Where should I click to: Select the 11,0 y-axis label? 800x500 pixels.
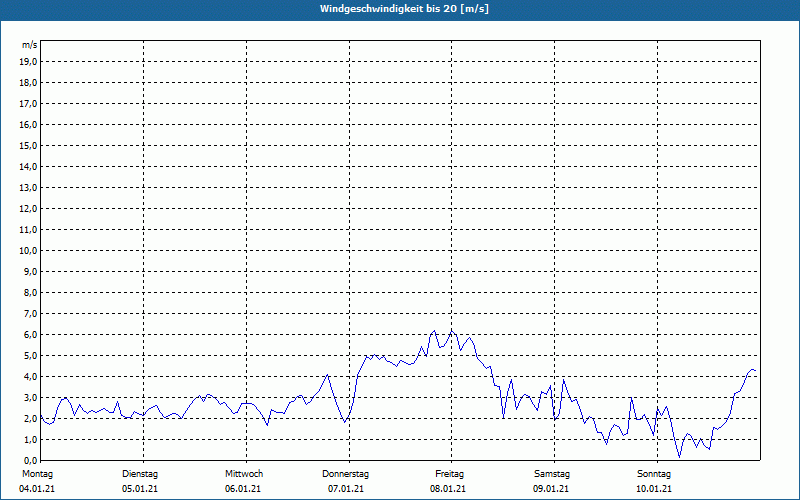coord(28,230)
